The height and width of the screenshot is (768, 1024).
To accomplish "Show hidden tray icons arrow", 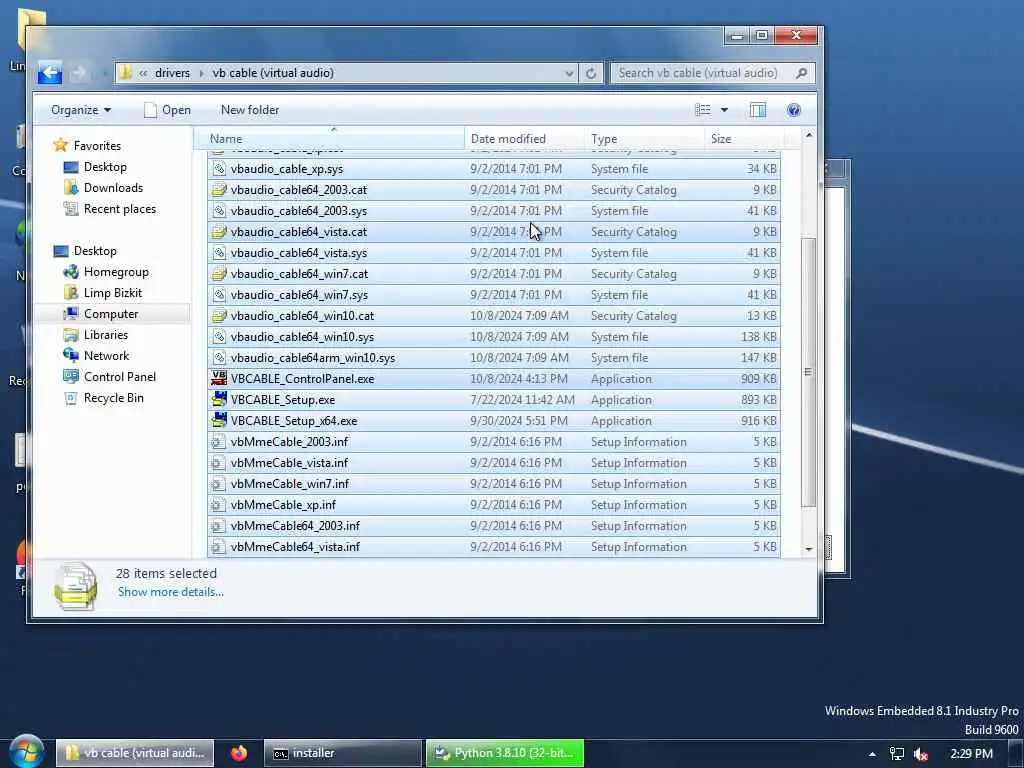I will click(872, 754).
